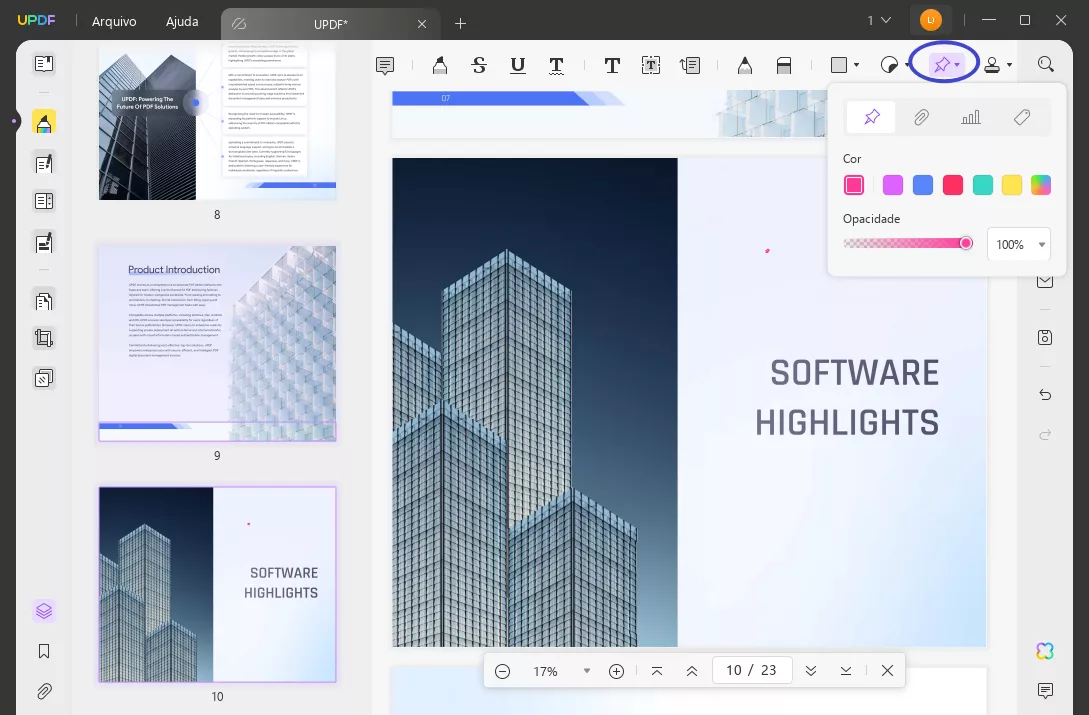Pick the teal color swatch
The width and height of the screenshot is (1089, 715).
pyautogui.click(x=983, y=185)
